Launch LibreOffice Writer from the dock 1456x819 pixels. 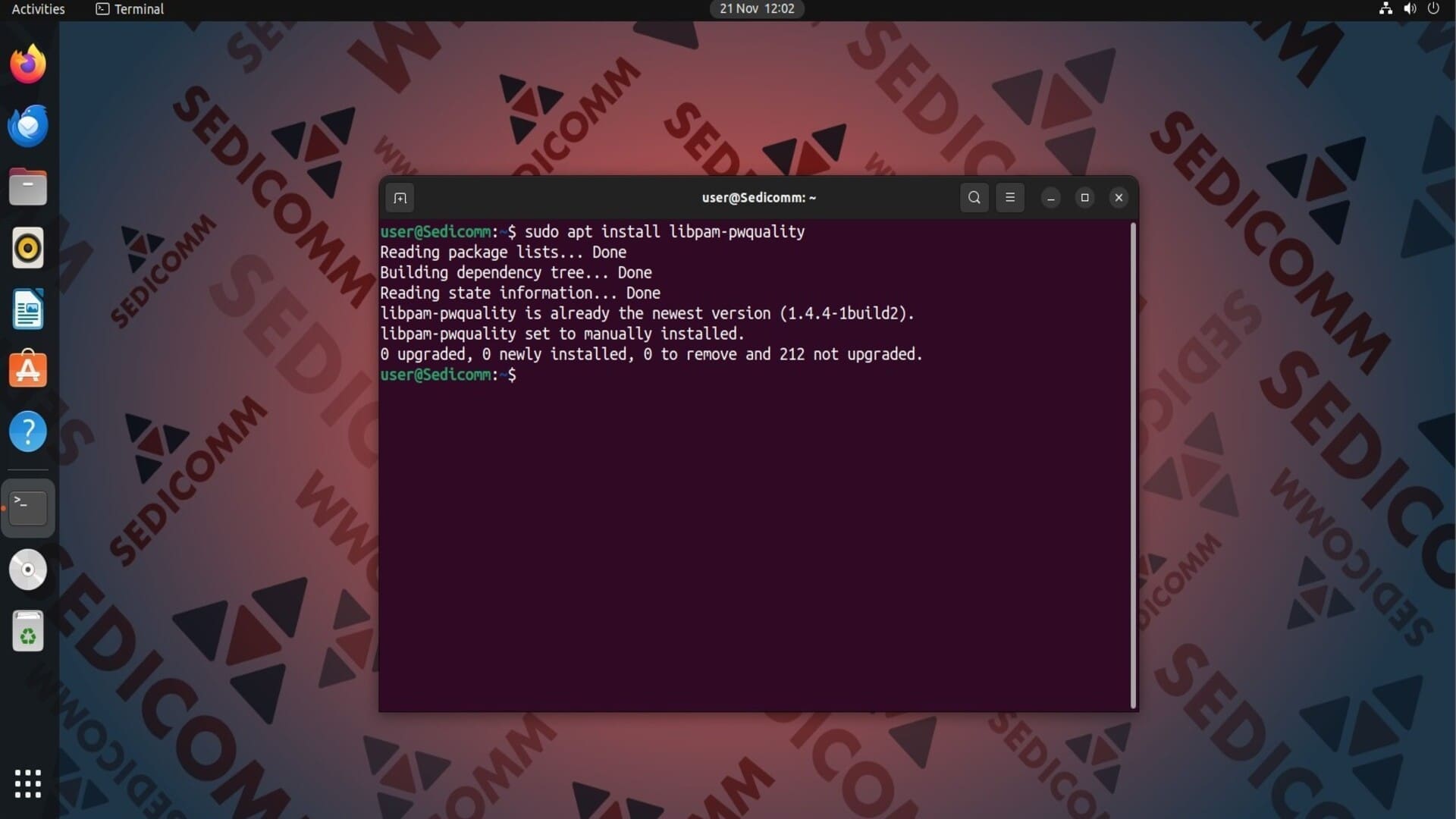click(x=28, y=309)
